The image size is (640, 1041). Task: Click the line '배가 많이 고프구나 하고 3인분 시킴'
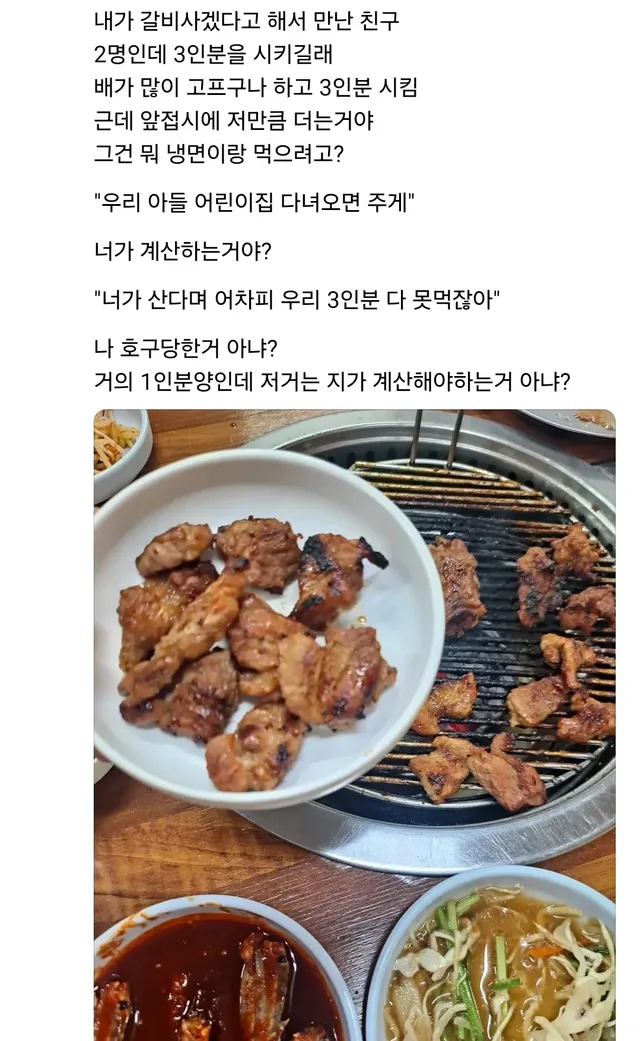(x=256, y=87)
